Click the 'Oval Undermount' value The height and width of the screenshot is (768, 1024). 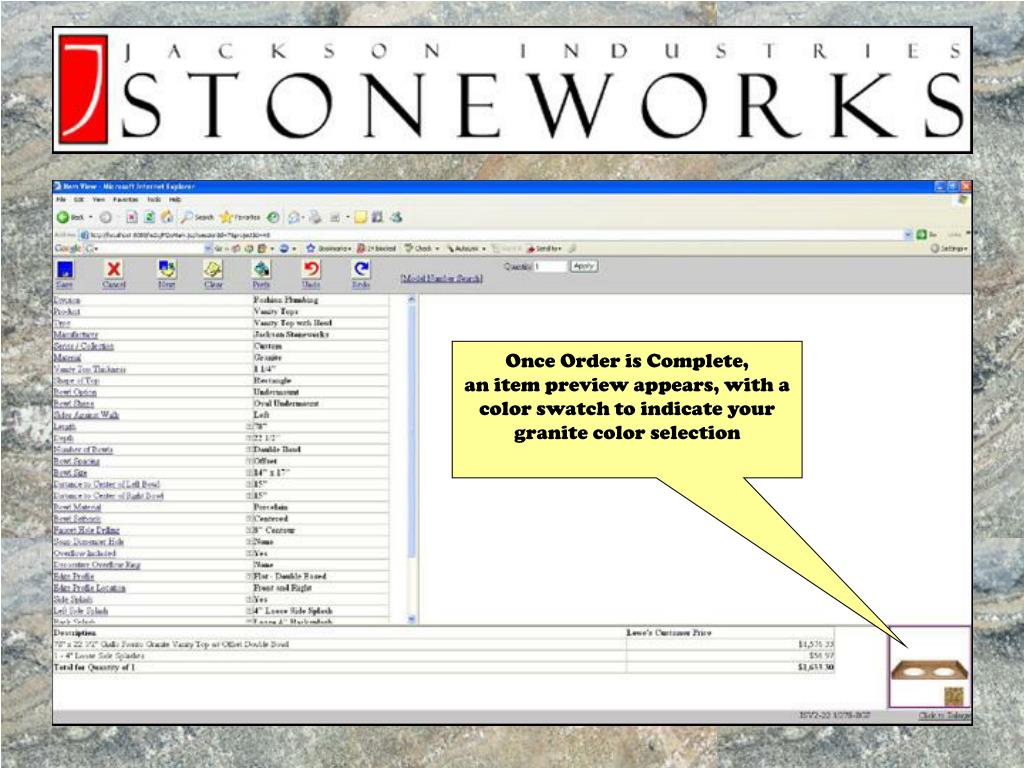point(286,404)
